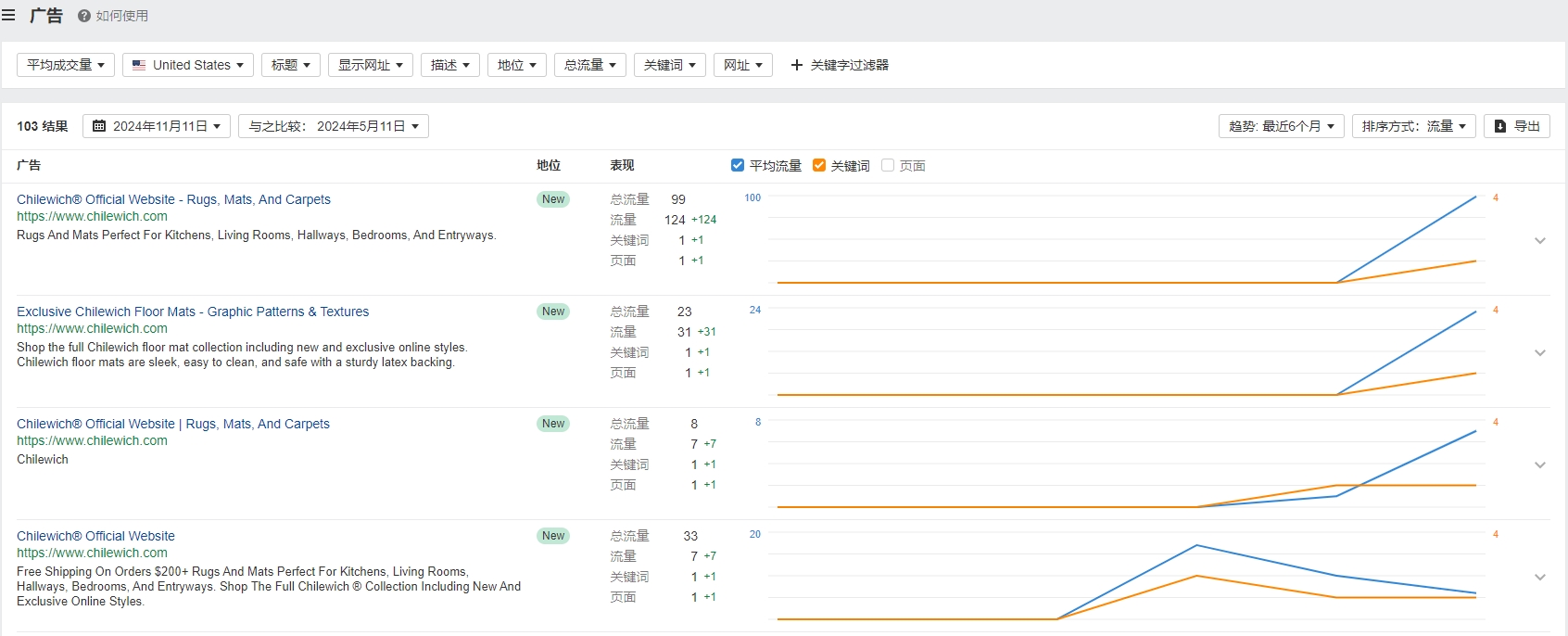Toggle the 关键词 checkbox
Viewport: 1568px width, 636px height.
(819, 165)
